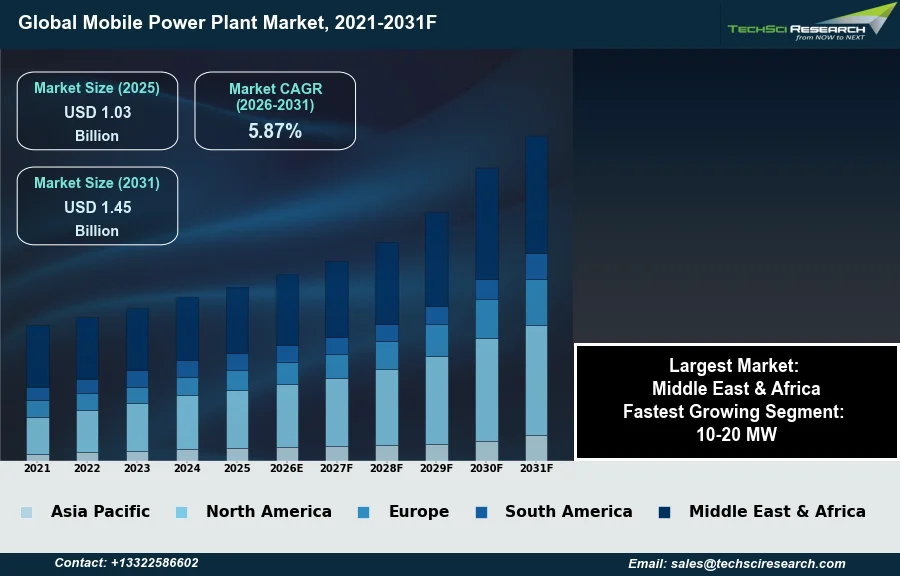
Task: Click the Middle East & Africa legend swatch
Action: 664,512
